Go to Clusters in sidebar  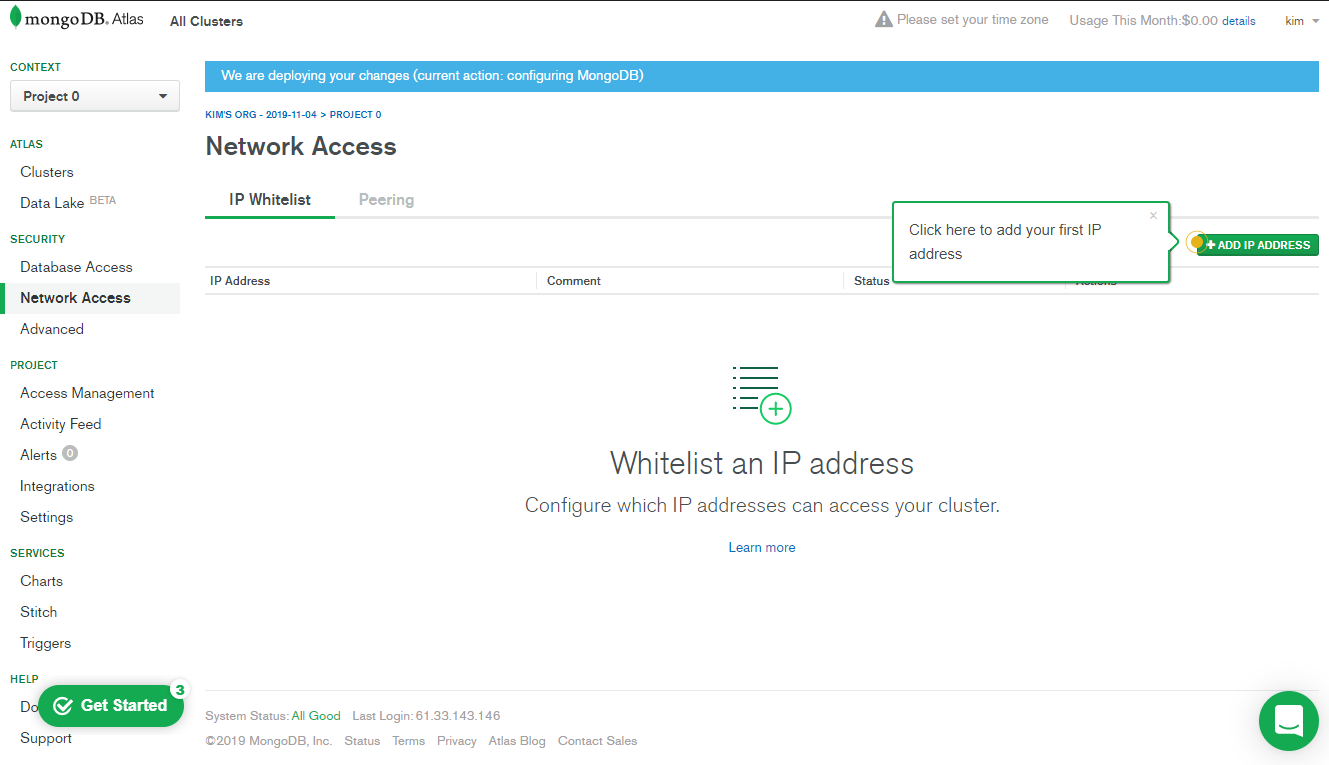47,172
